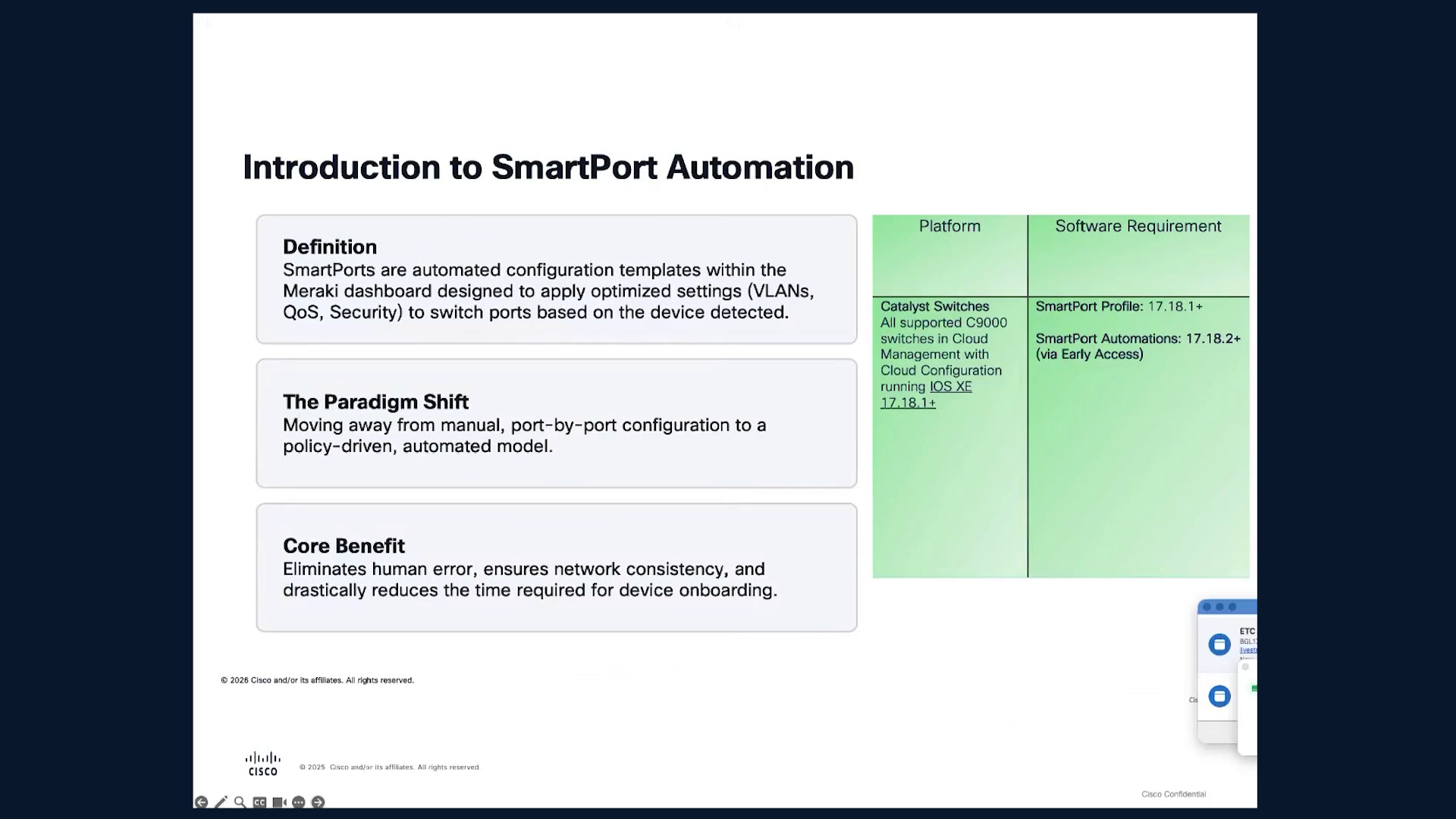1456x819 pixels.
Task: Select the Definition card
Action: tap(557, 279)
